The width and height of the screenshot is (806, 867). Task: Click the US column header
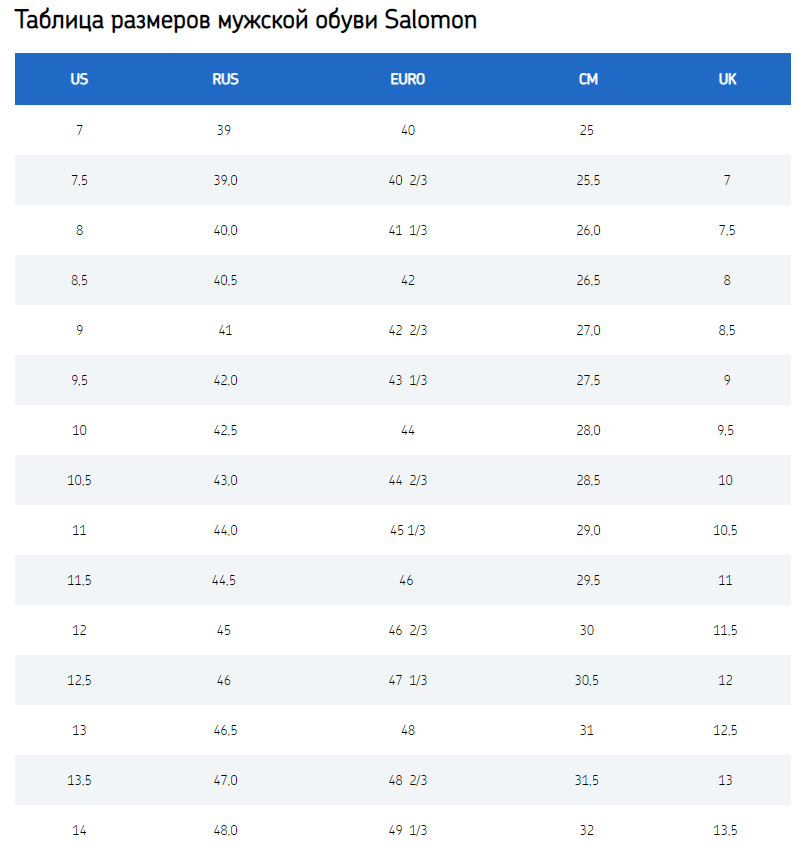pos(79,80)
